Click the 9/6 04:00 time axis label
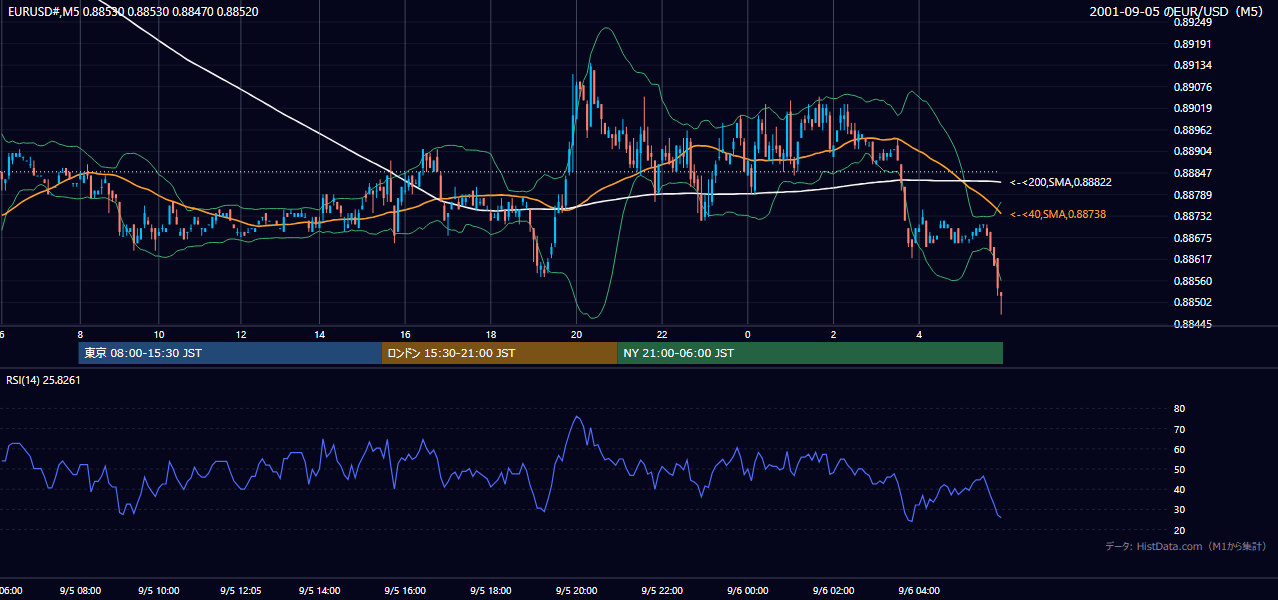The width and height of the screenshot is (1278, 600). tap(919, 590)
